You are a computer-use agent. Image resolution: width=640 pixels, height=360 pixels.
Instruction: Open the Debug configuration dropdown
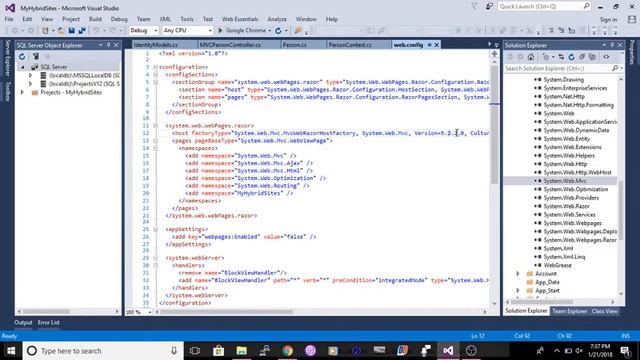coord(144,31)
